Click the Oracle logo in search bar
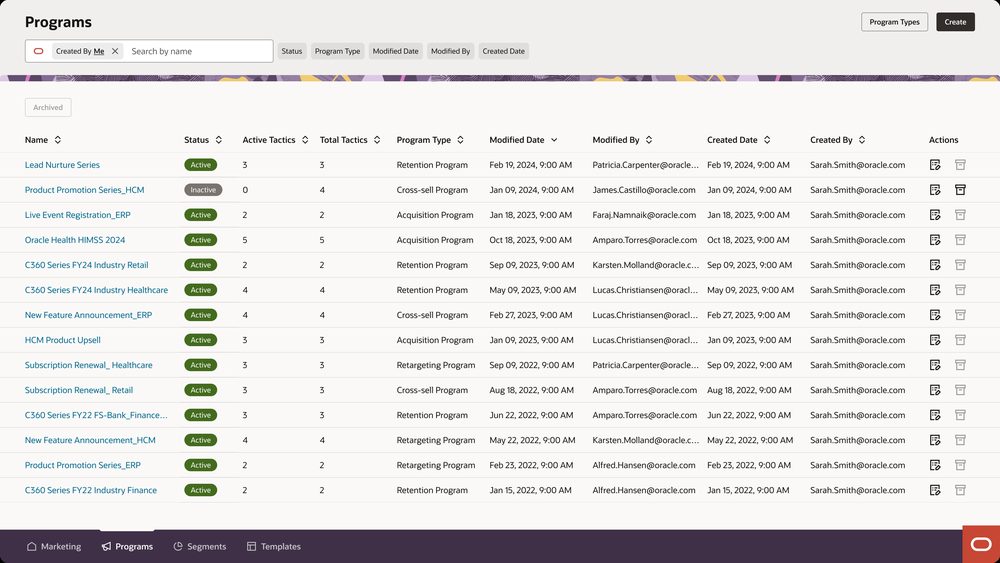The image size is (1000, 563). (38, 51)
